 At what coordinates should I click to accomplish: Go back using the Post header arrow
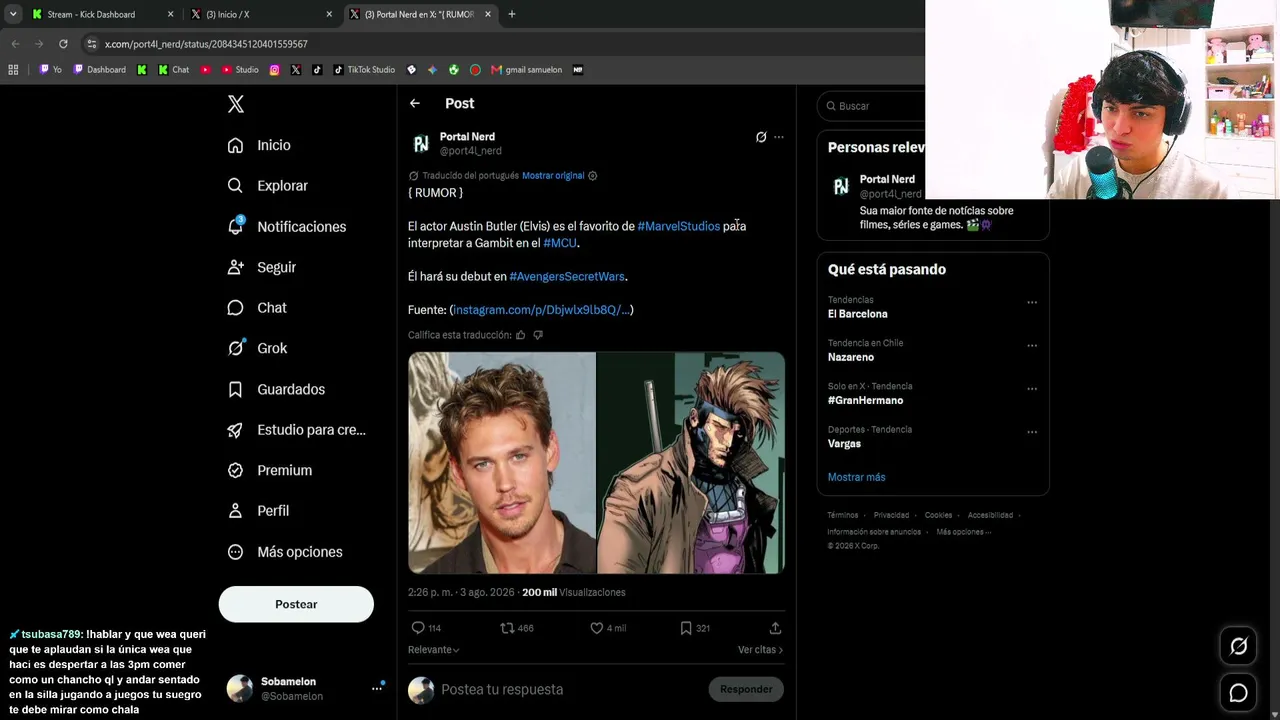(415, 103)
